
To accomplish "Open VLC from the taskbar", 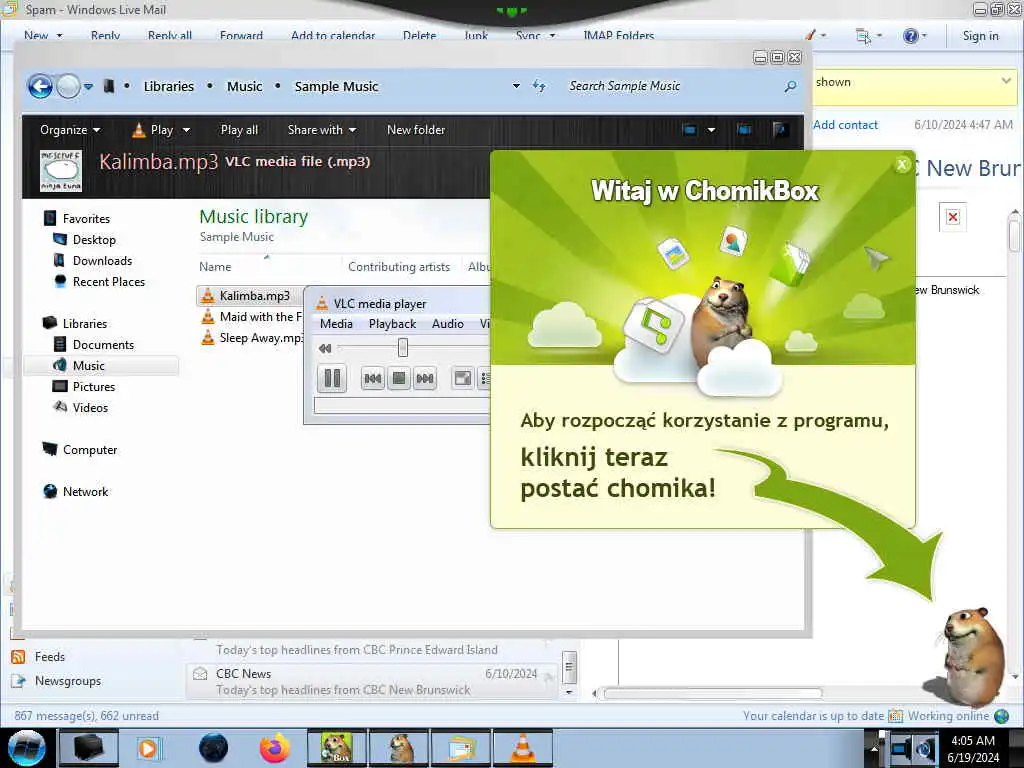I will click(522, 748).
